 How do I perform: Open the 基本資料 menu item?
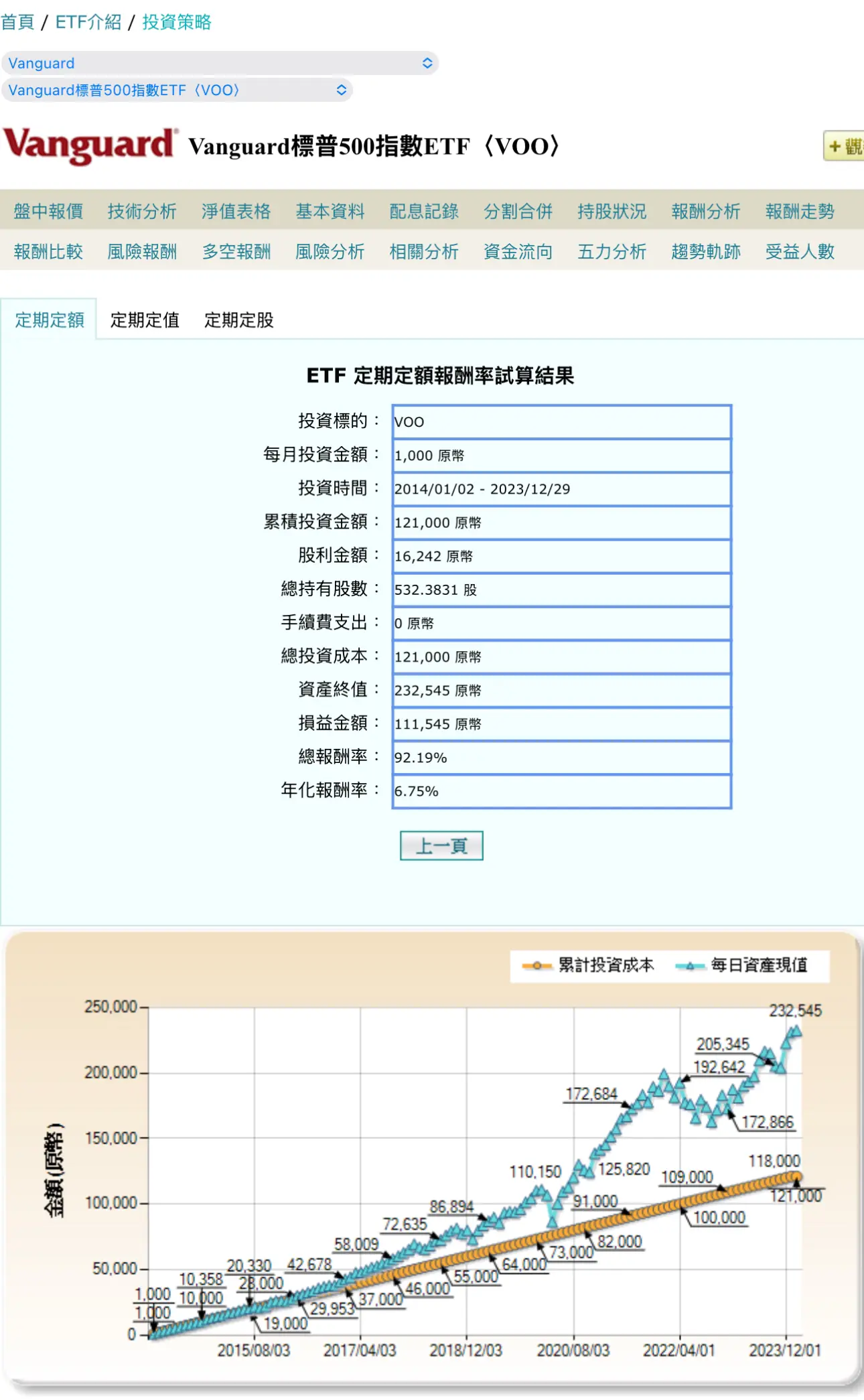pyautogui.click(x=330, y=212)
